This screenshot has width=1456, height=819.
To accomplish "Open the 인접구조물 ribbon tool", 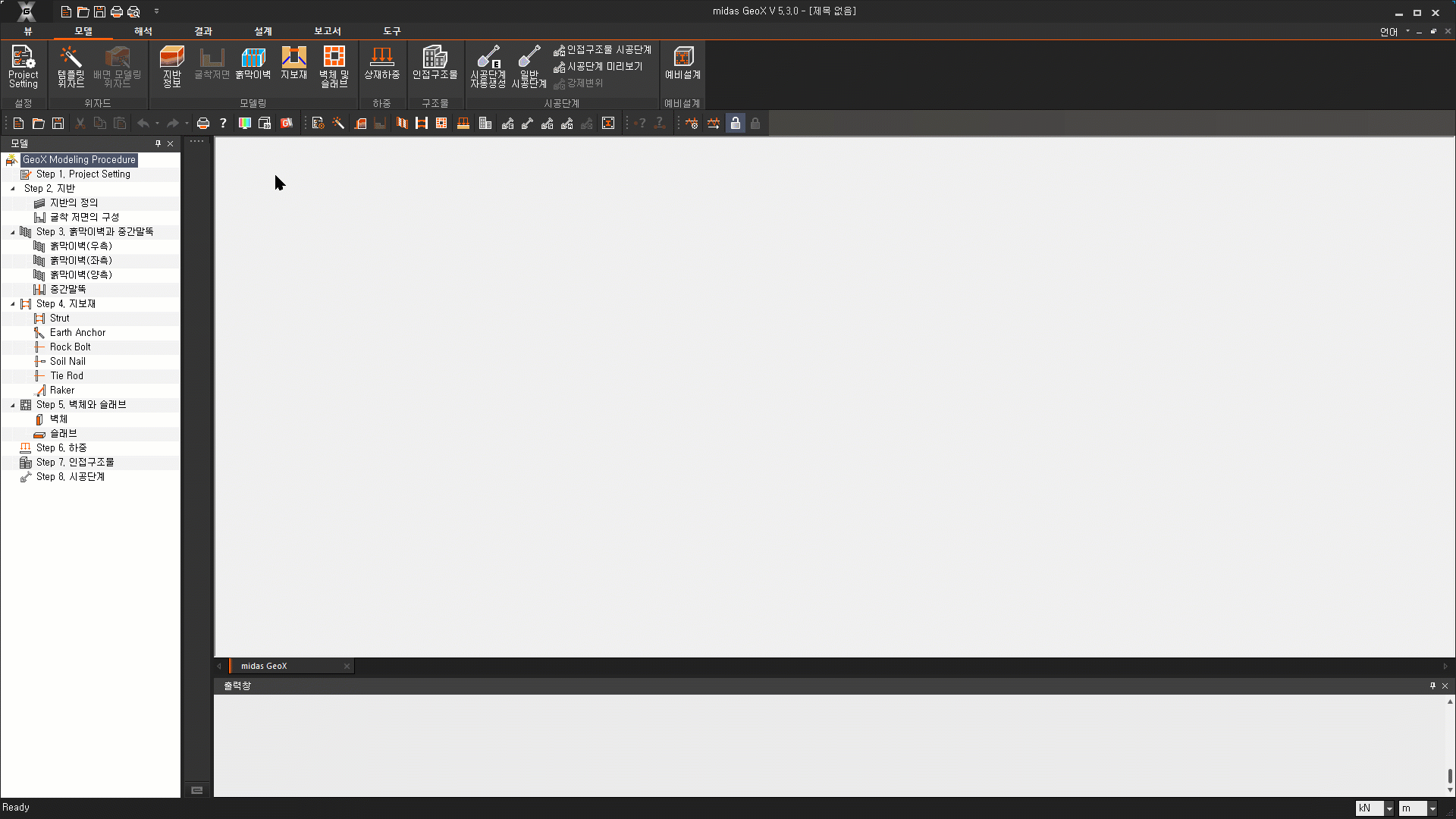I will [435, 63].
